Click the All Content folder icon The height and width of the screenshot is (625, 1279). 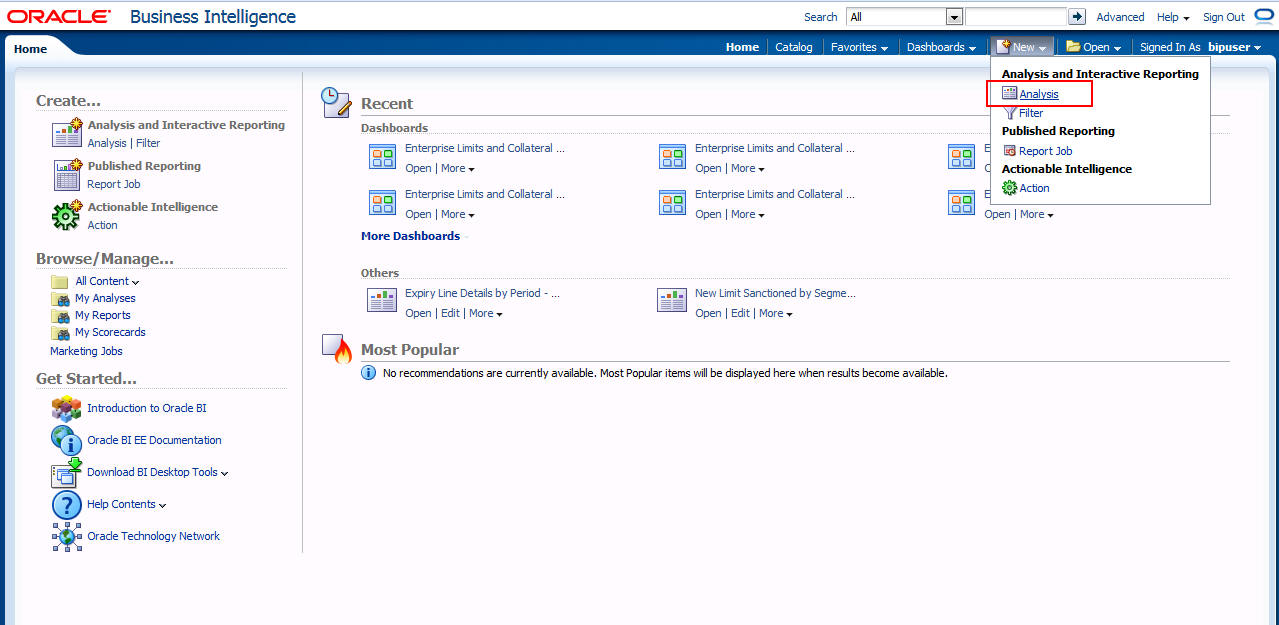(60, 282)
